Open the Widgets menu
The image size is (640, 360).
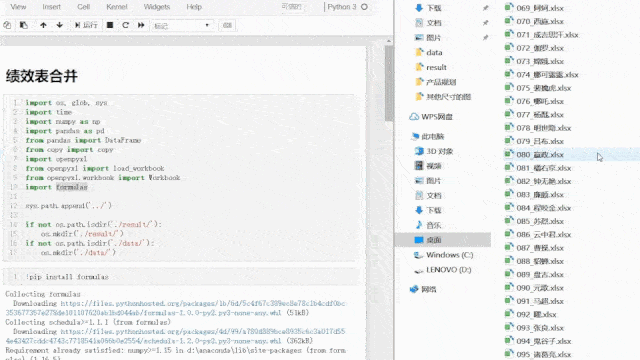[157, 7]
